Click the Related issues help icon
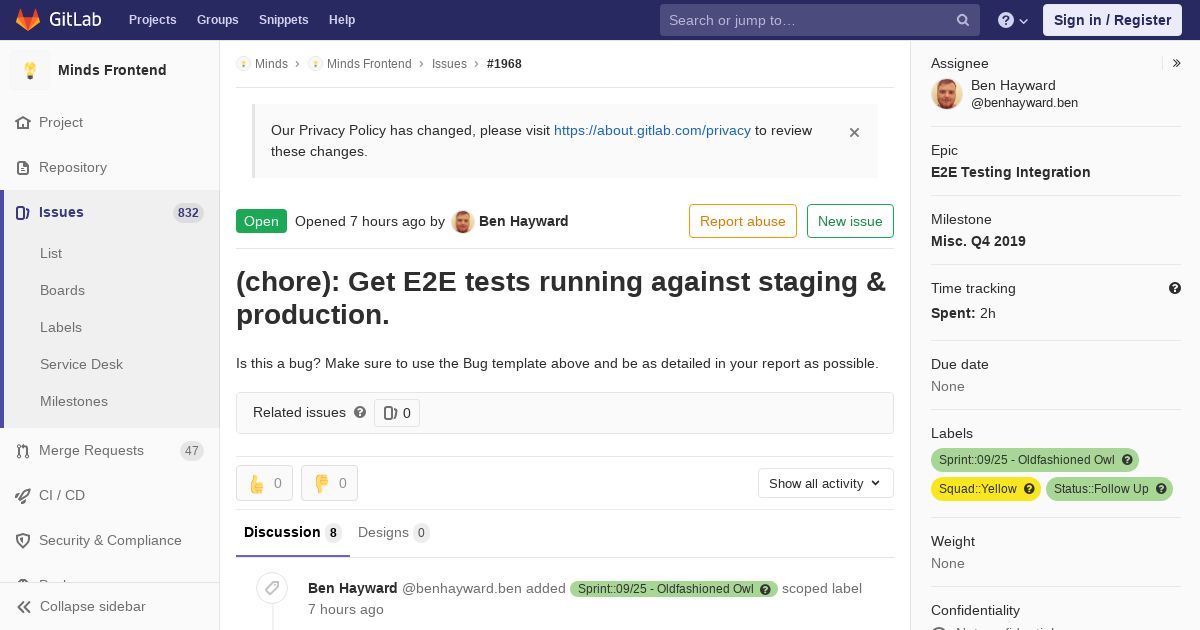Screen dimensions: 1200x630 [x=360, y=412]
